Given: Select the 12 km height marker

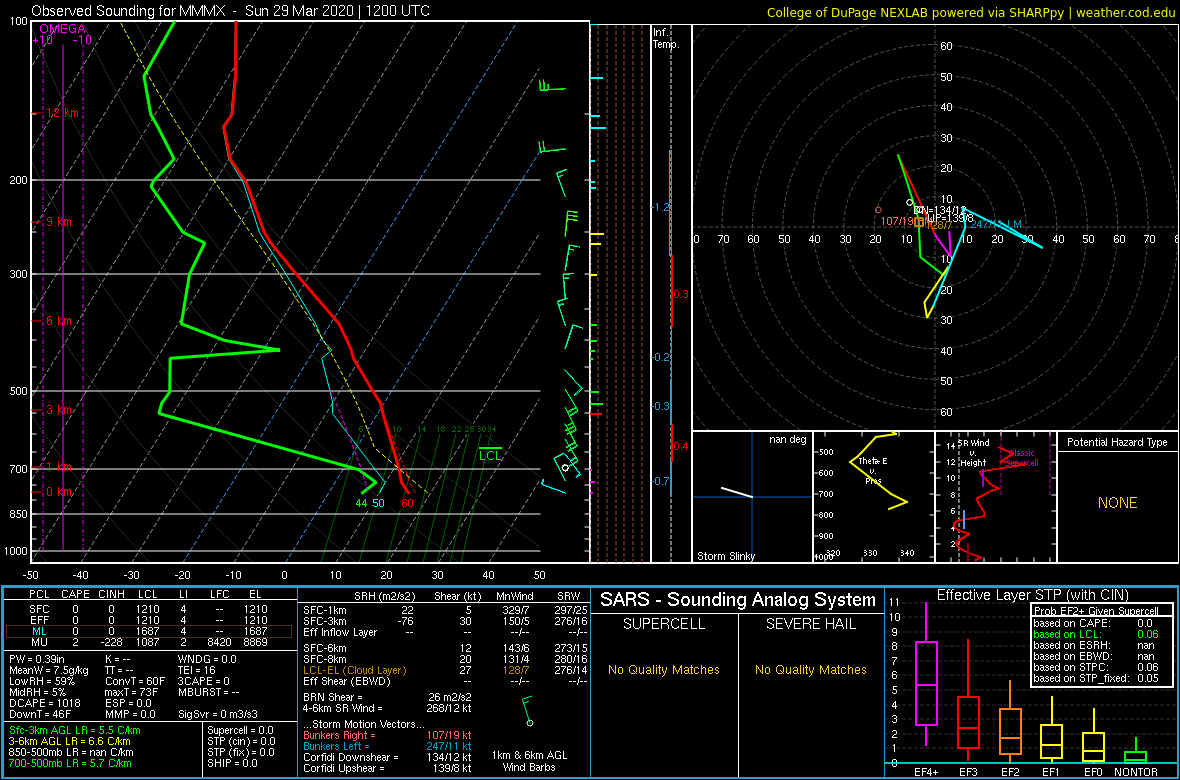Looking at the screenshot, I should (x=62, y=113).
